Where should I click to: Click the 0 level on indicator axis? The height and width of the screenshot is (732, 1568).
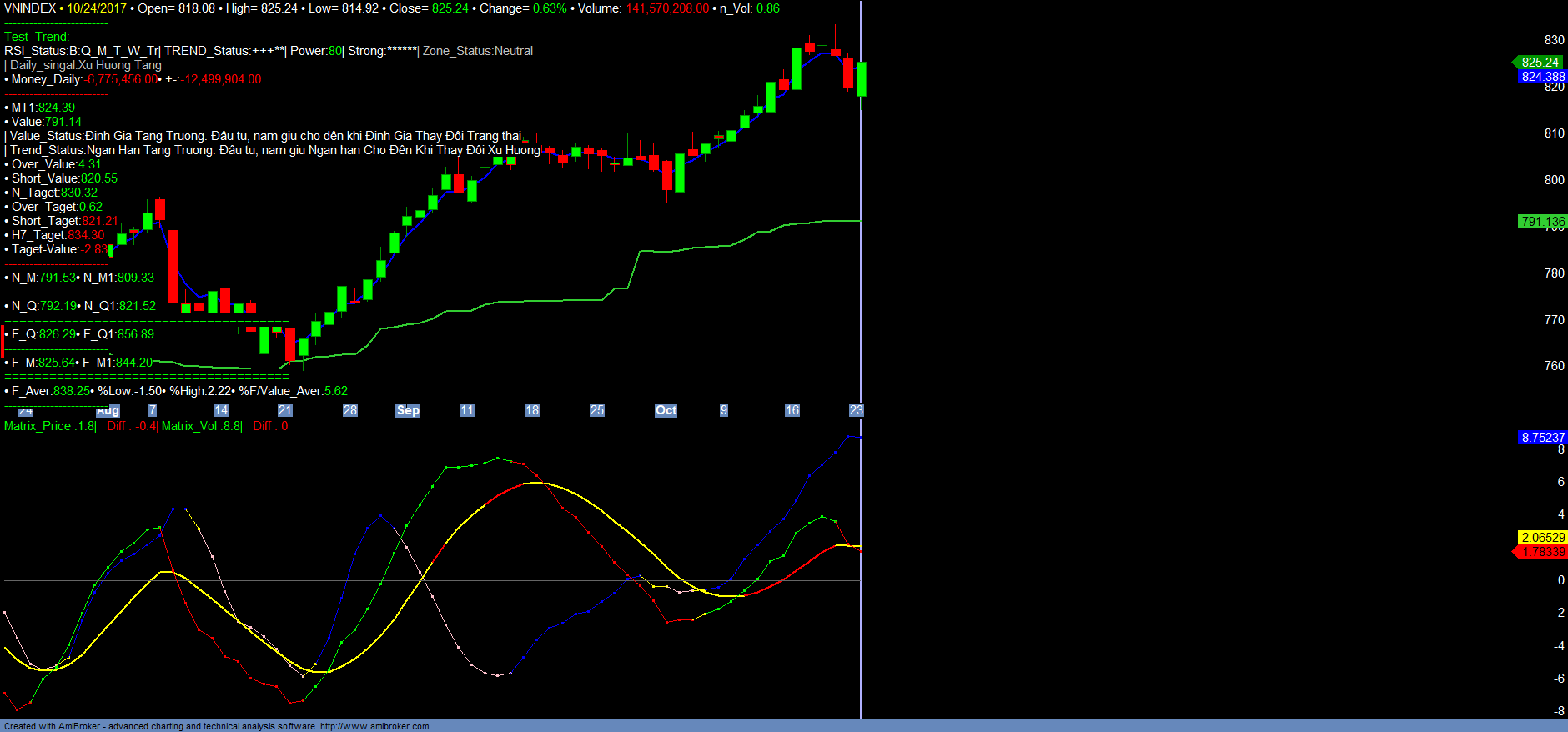pyautogui.click(x=1560, y=580)
